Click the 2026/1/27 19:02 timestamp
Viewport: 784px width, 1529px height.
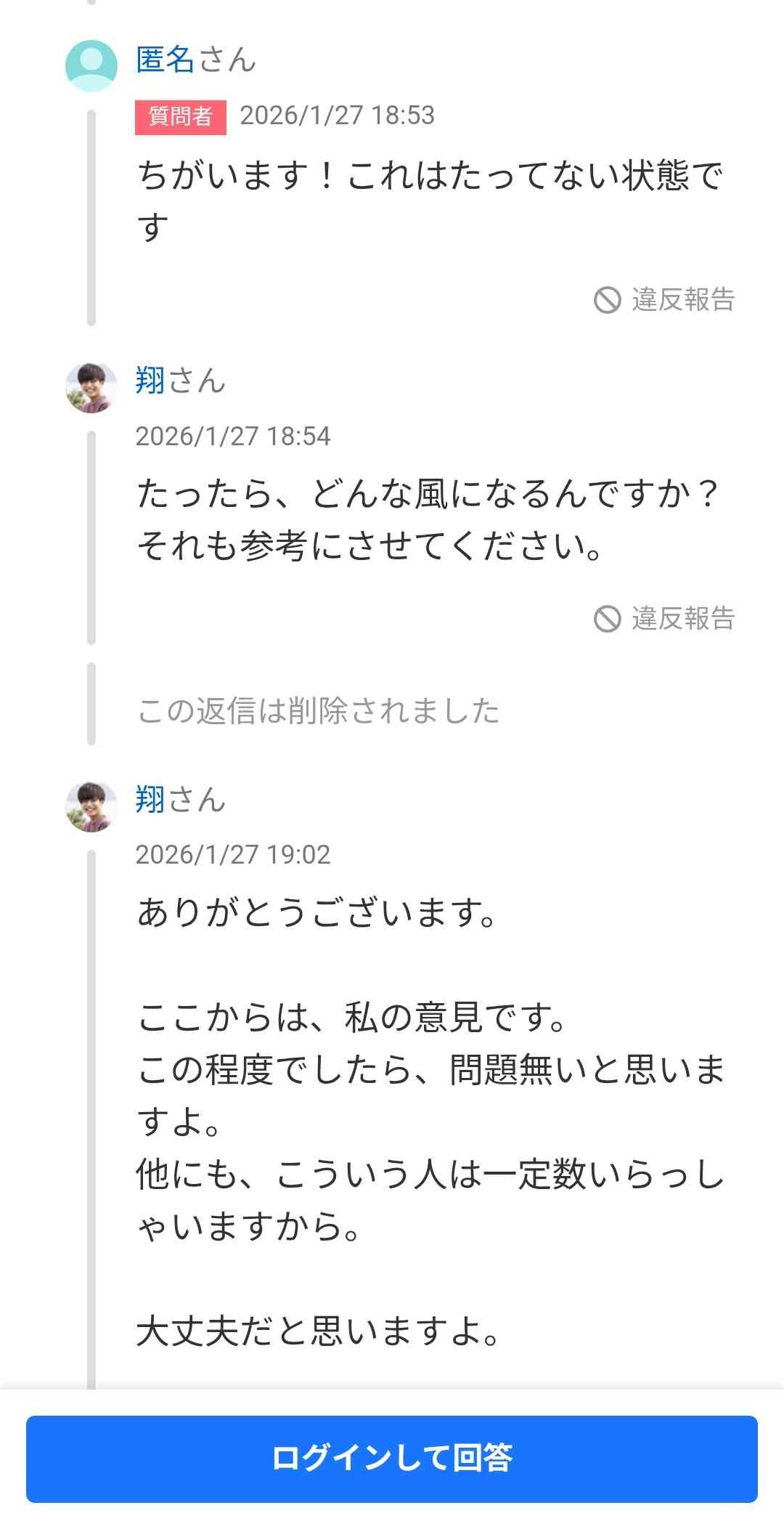pos(233,854)
